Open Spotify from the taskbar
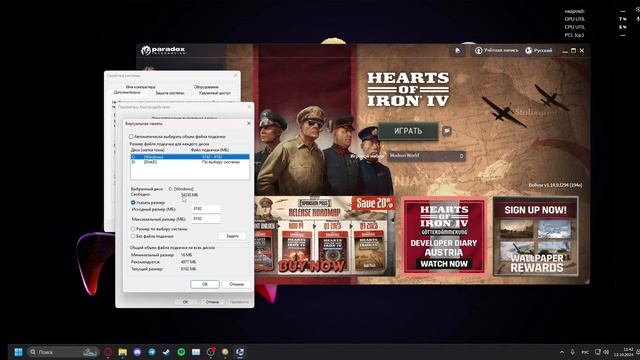 tap(181, 352)
